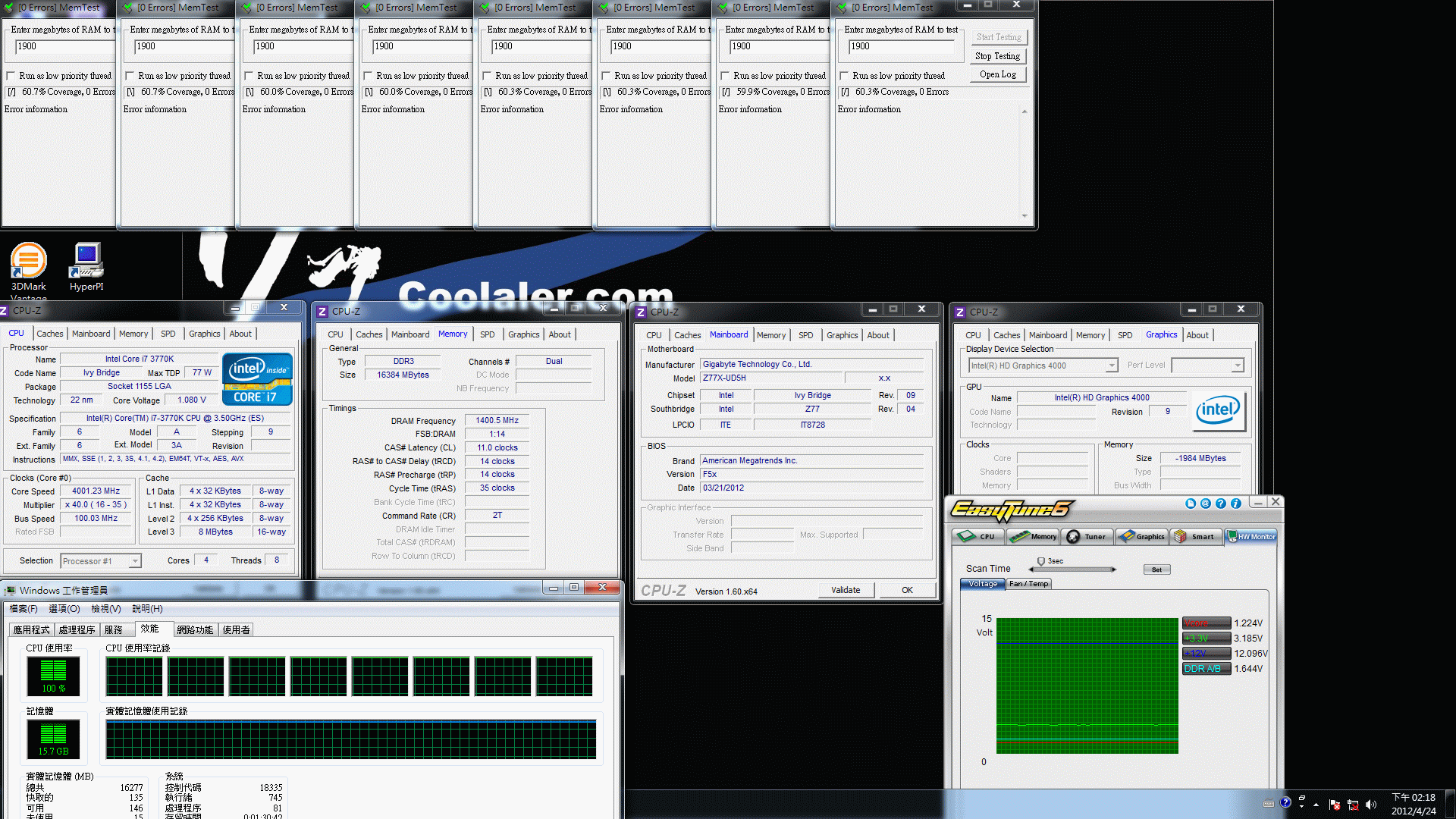This screenshot has width=1456, height=819.
Task: Toggle low priority thread in sixth MemTest window
Action: tap(606, 76)
